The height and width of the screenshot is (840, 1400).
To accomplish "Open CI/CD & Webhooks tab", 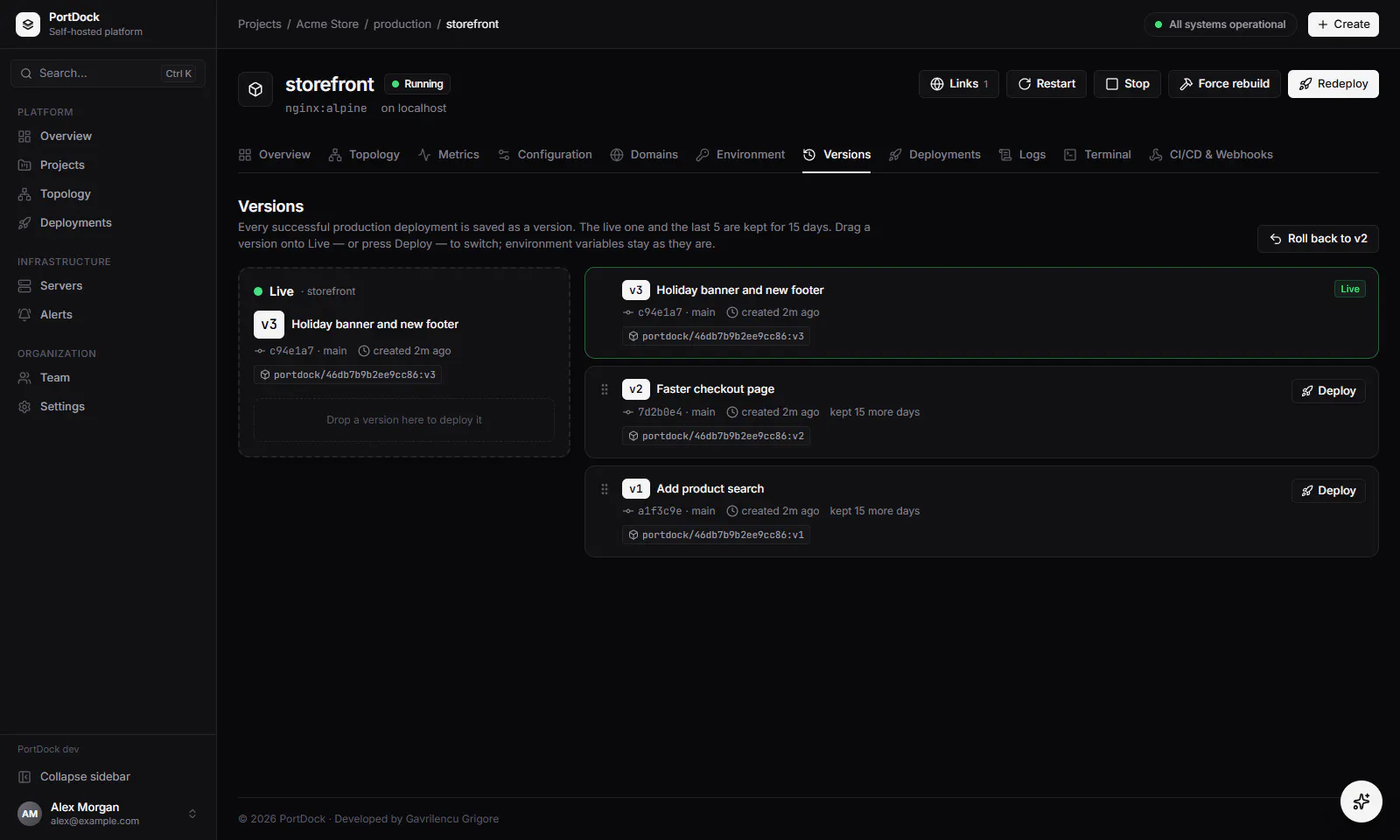I will coord(1211,155).
